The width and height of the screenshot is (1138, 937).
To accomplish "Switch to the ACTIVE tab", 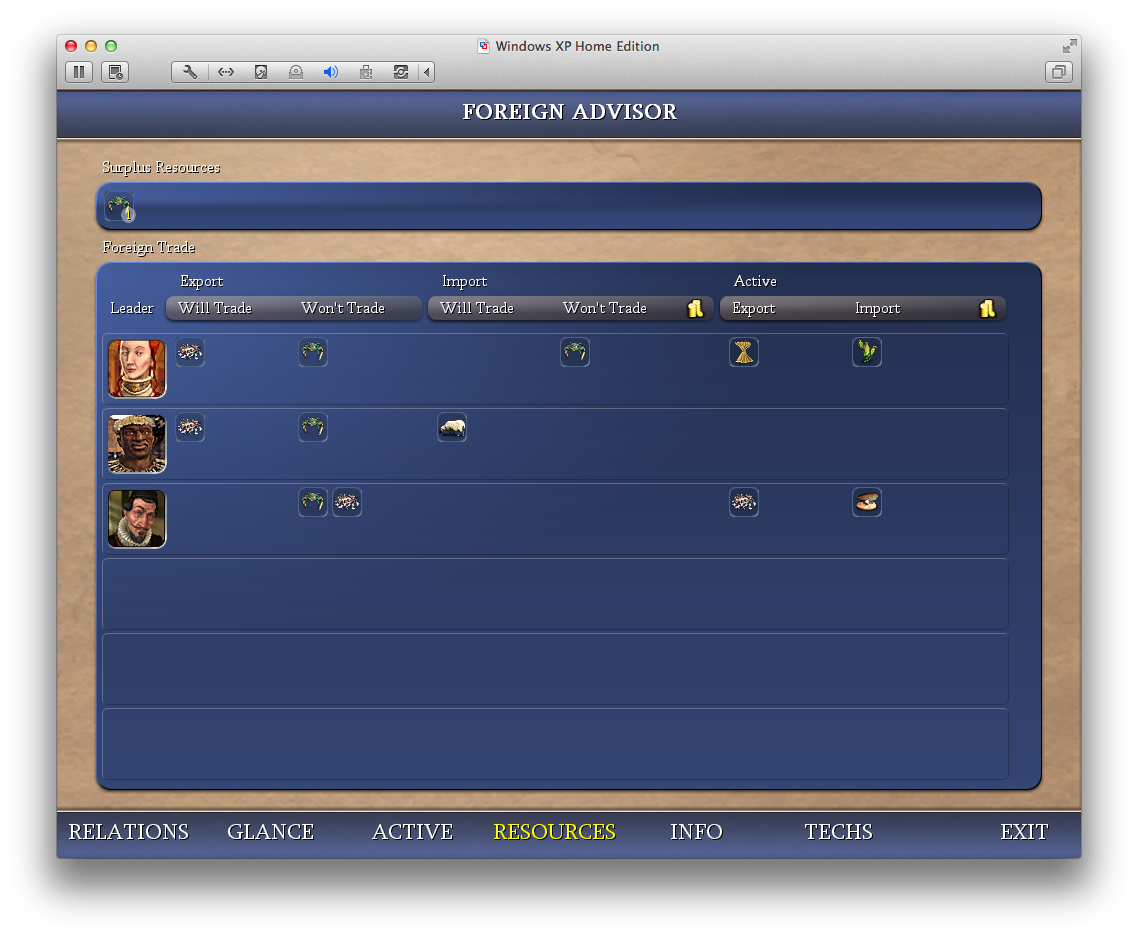I will click(x=412, y=832).
